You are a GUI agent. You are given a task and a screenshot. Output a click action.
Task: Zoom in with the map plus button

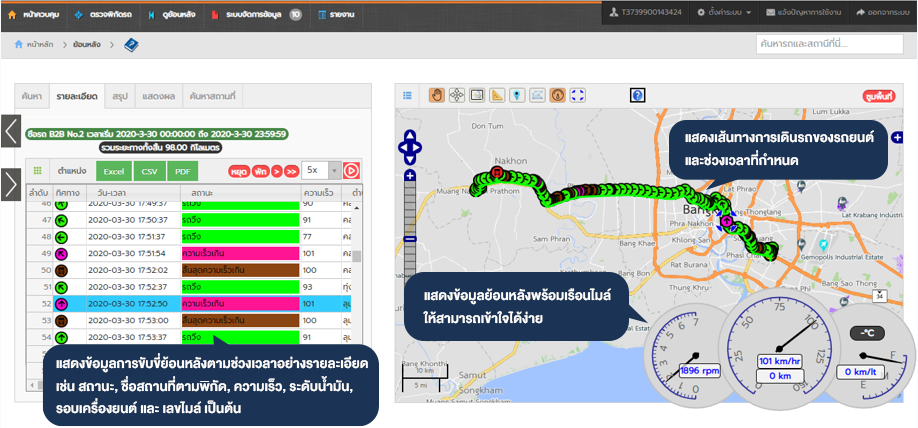click(x=410, y=175)
